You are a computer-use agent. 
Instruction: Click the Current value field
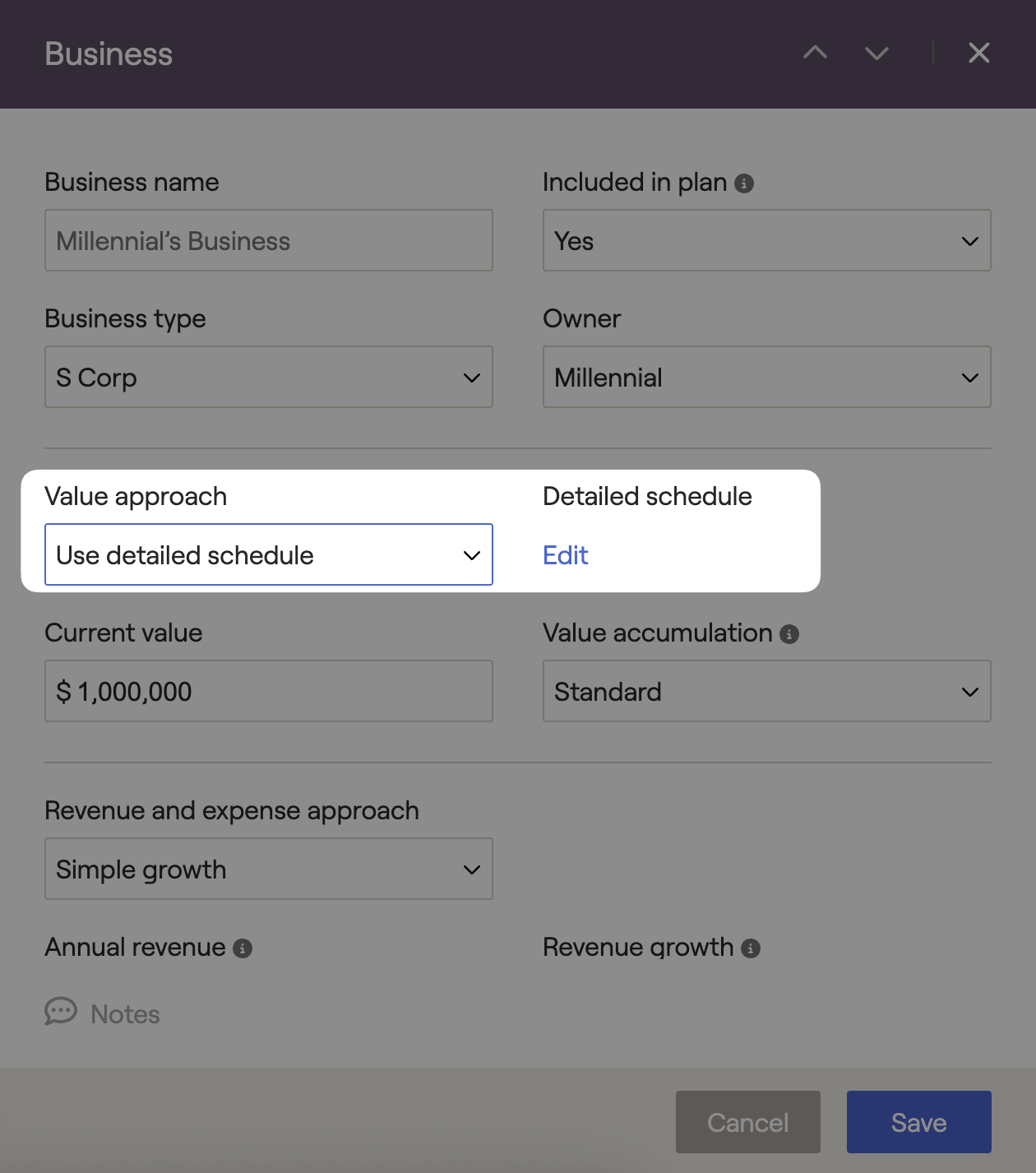(x=268, y=691)
